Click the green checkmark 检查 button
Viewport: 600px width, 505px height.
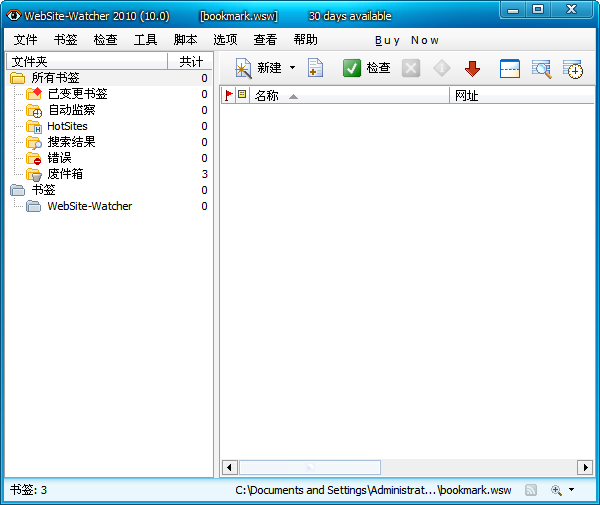pos(366,68)
